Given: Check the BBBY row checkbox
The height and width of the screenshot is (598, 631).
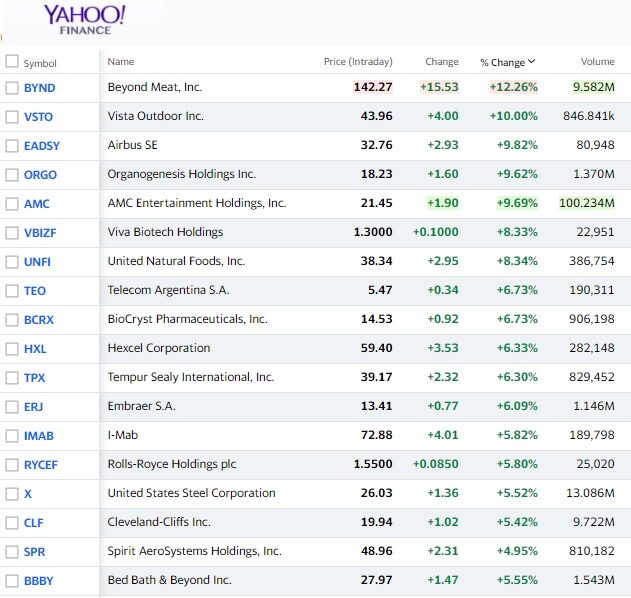Looking at the screenshot, I should coord(12,580).
